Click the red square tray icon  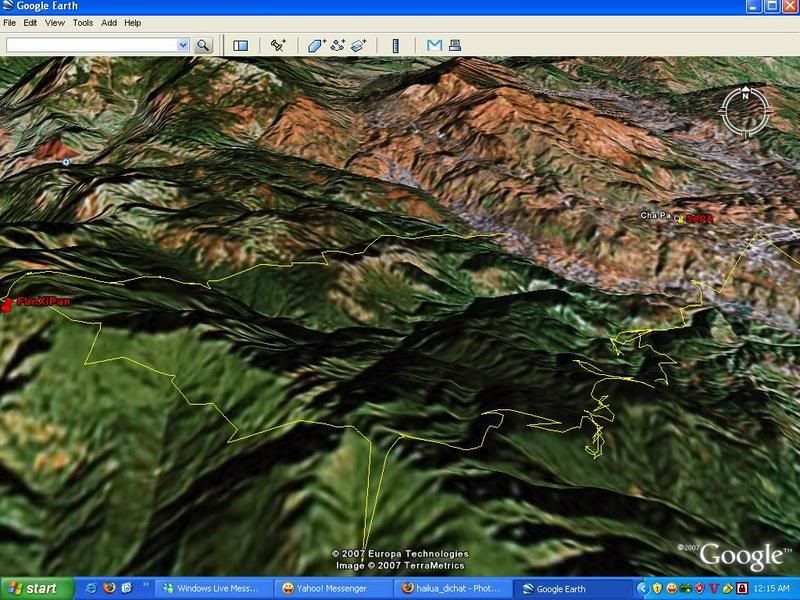742,588
